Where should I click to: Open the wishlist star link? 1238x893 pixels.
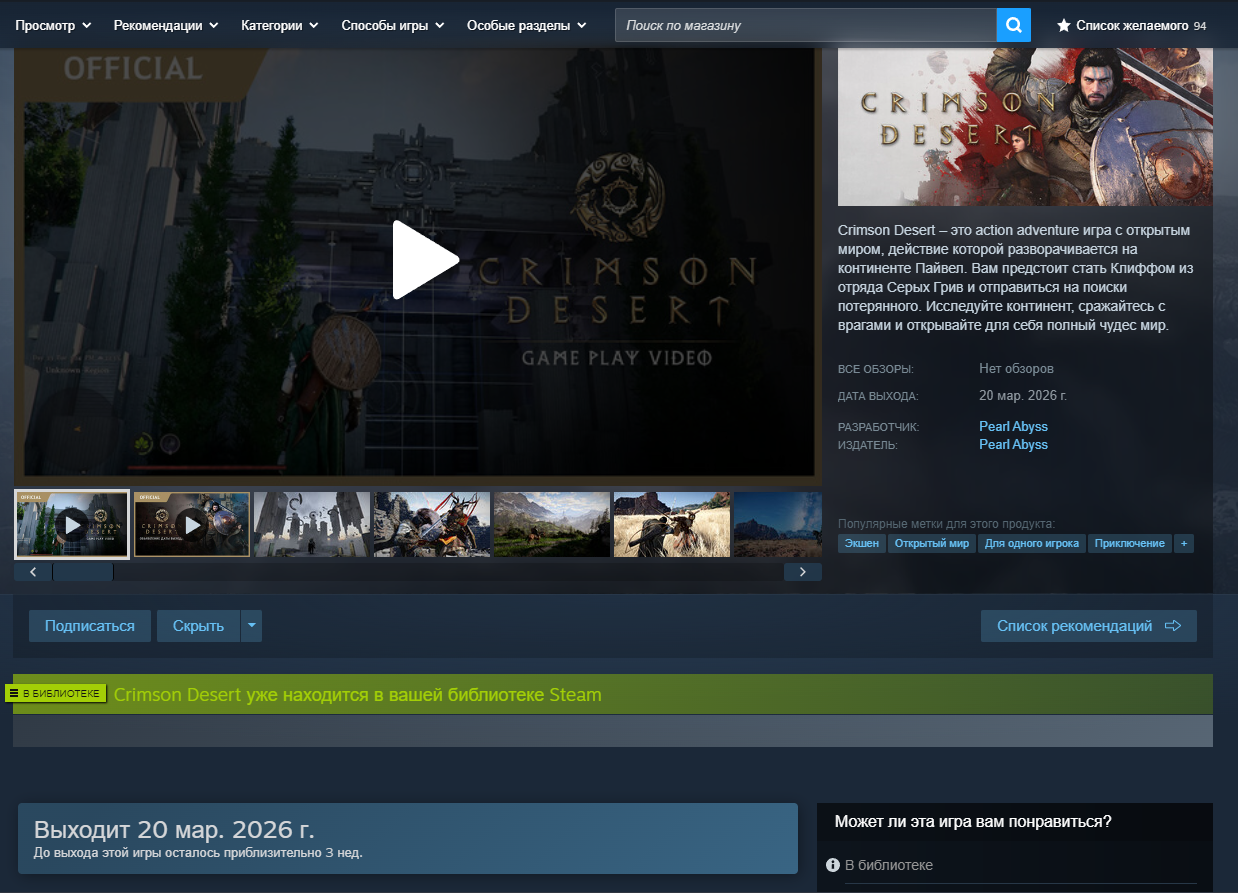coord(1131,25)
